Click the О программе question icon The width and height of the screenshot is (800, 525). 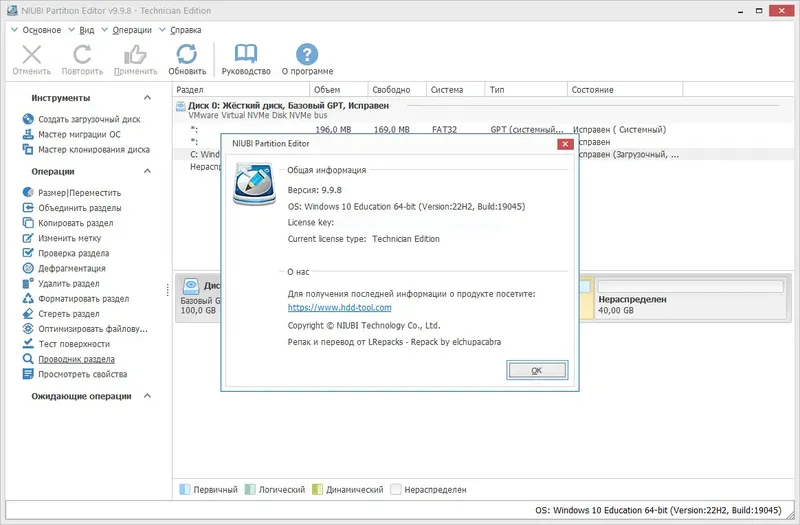[307, 55]
